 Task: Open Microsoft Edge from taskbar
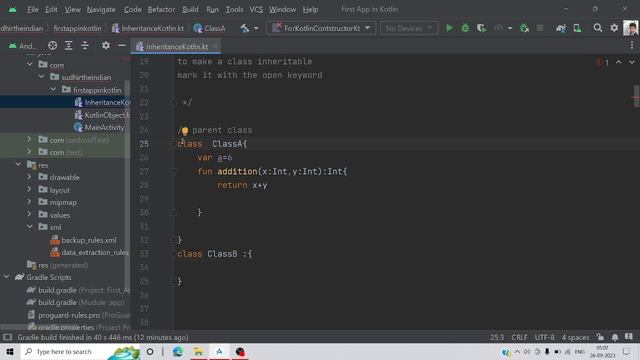point(178,351)
